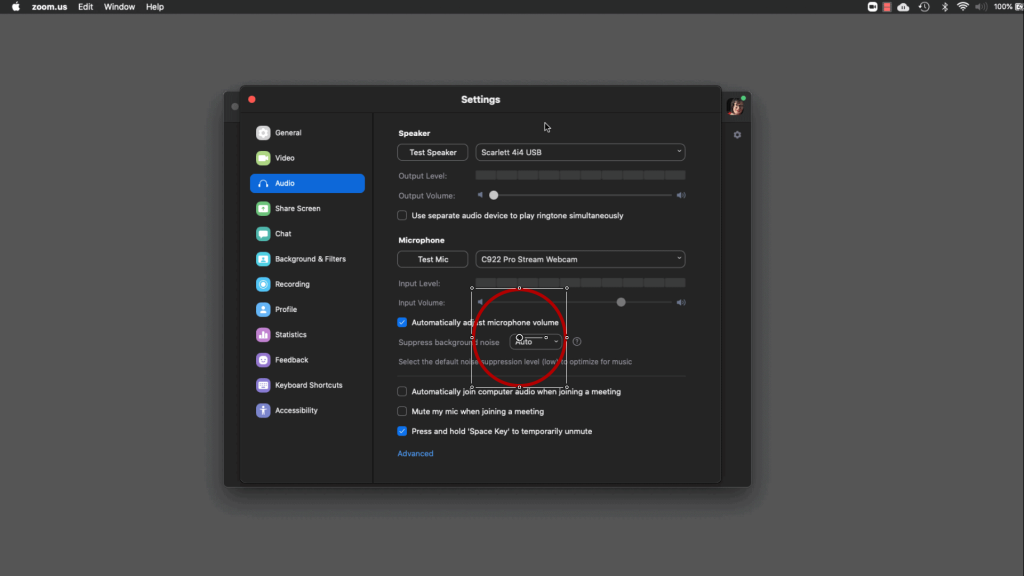Click the Recording settings icon
This screenshot has width=1024, height=576.
pos(263,284)
